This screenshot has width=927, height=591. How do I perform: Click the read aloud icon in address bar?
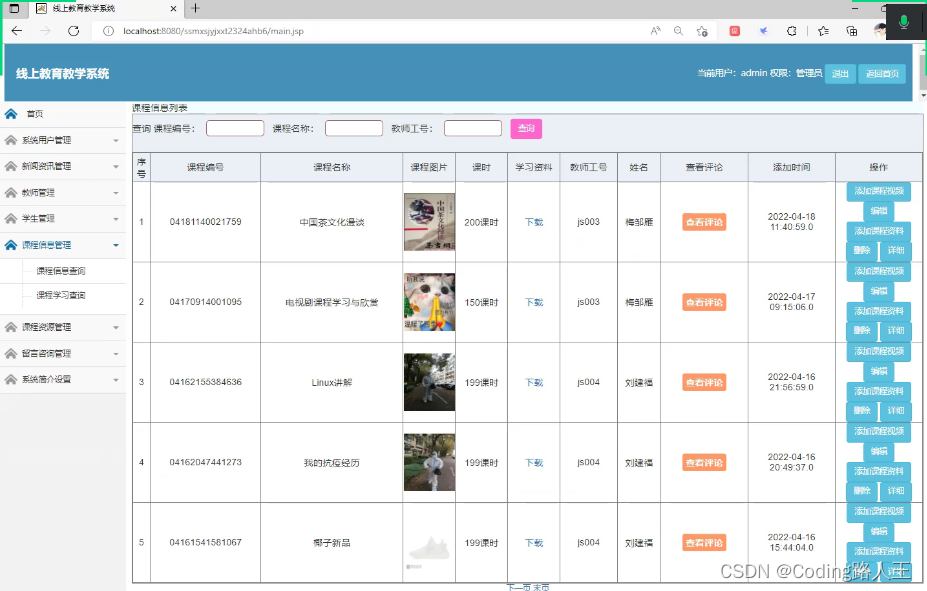pos(656,31)
